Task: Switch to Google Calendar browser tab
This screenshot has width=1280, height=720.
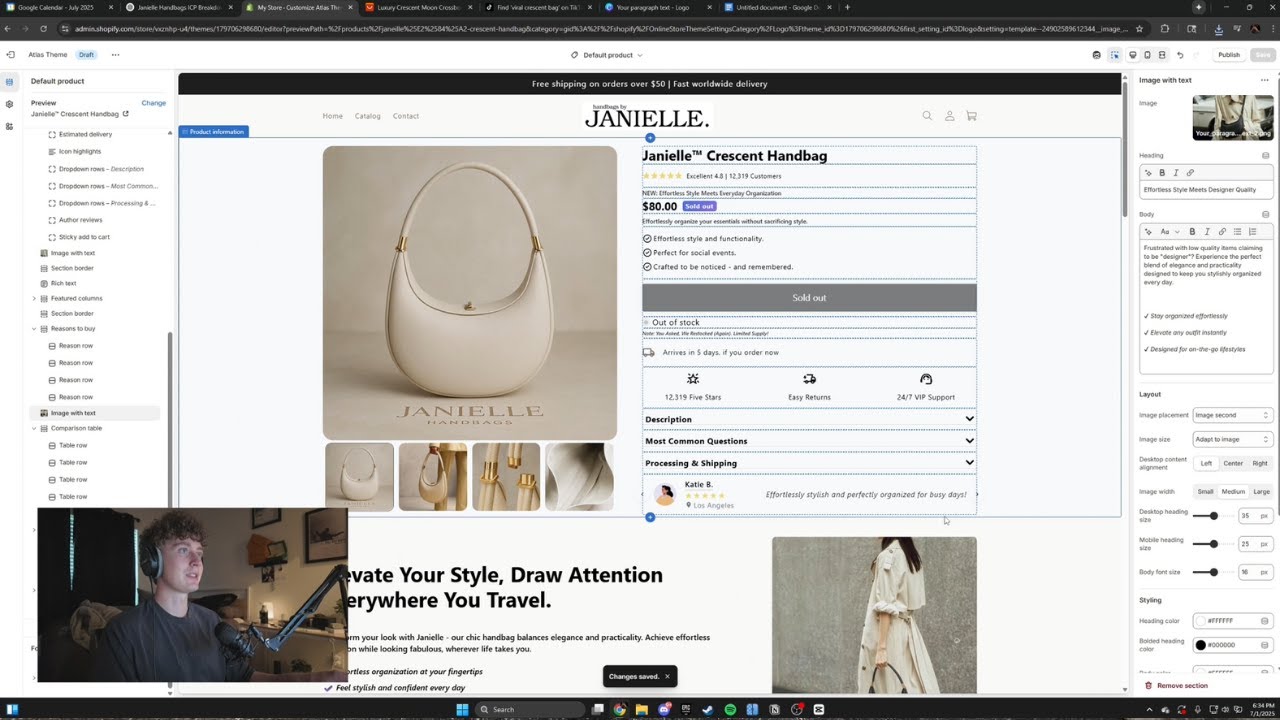Action: [x=58, y=7]
